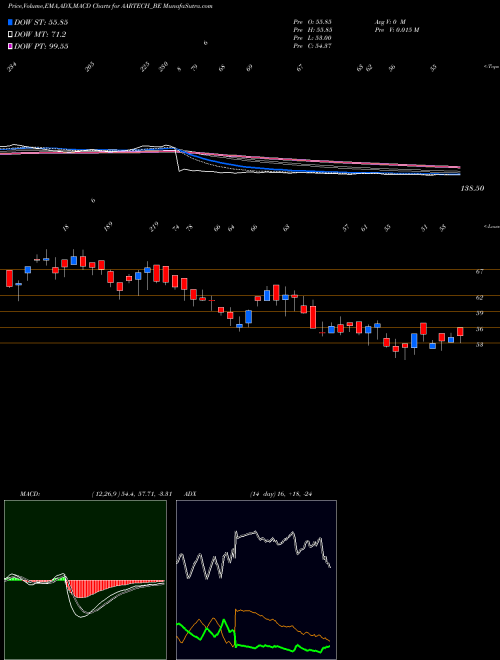The image size is (500, 660).
Task: Click the white DOW MT legend swatch
Action: pyautogui.click(x=10, y=35)
